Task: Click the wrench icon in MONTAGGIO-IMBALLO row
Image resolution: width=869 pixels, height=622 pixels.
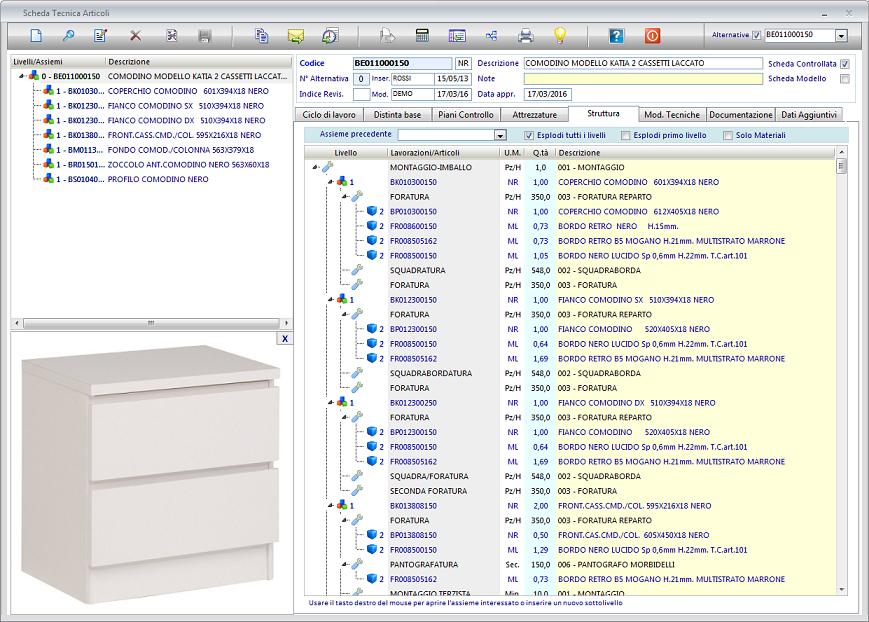Action: (328, 167)
